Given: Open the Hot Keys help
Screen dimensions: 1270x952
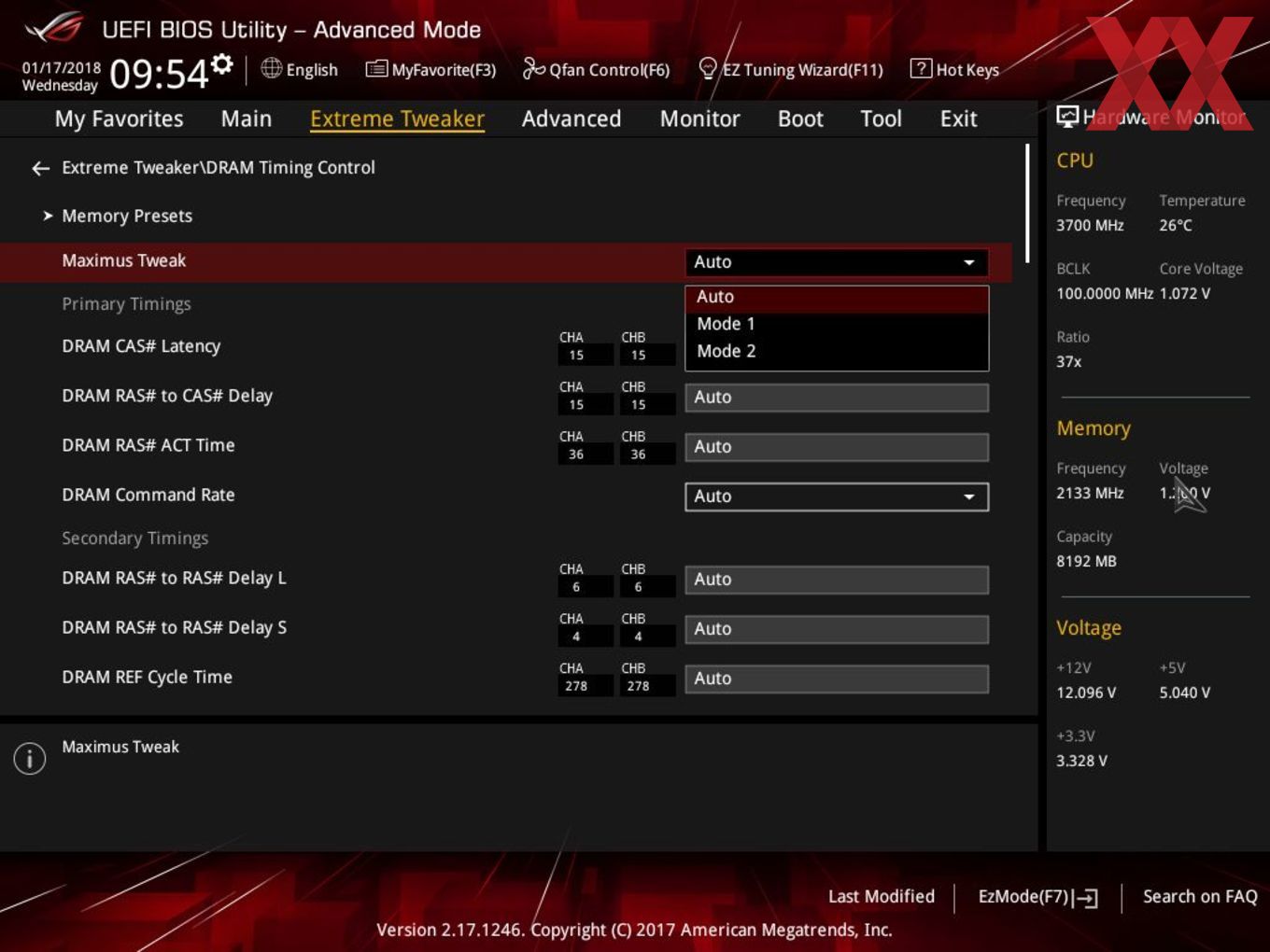Looking at the screenshot, I should [954, 69].
